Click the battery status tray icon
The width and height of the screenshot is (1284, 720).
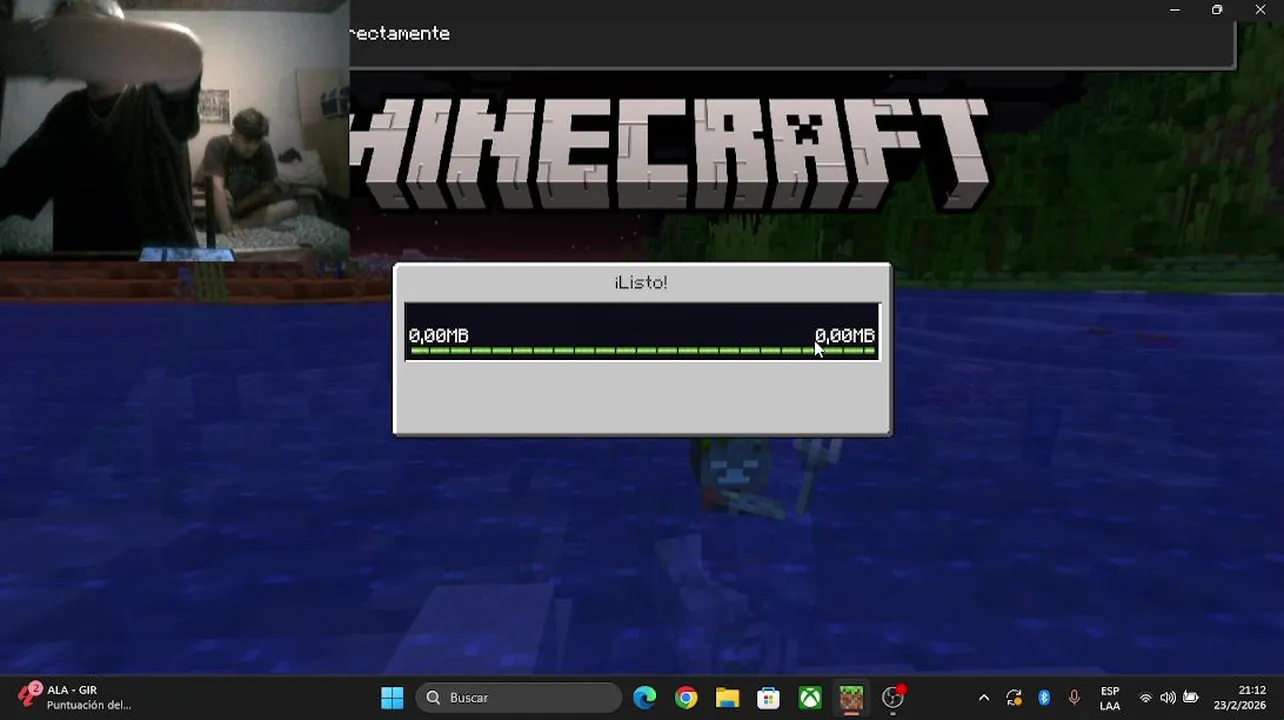coord(1191,698)
